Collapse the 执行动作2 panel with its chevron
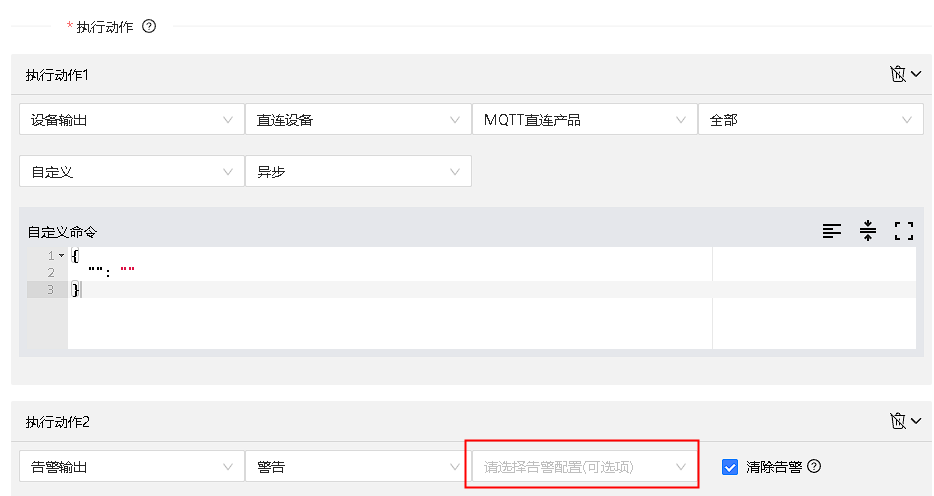The image size is (934, 496). pos(915,422)
